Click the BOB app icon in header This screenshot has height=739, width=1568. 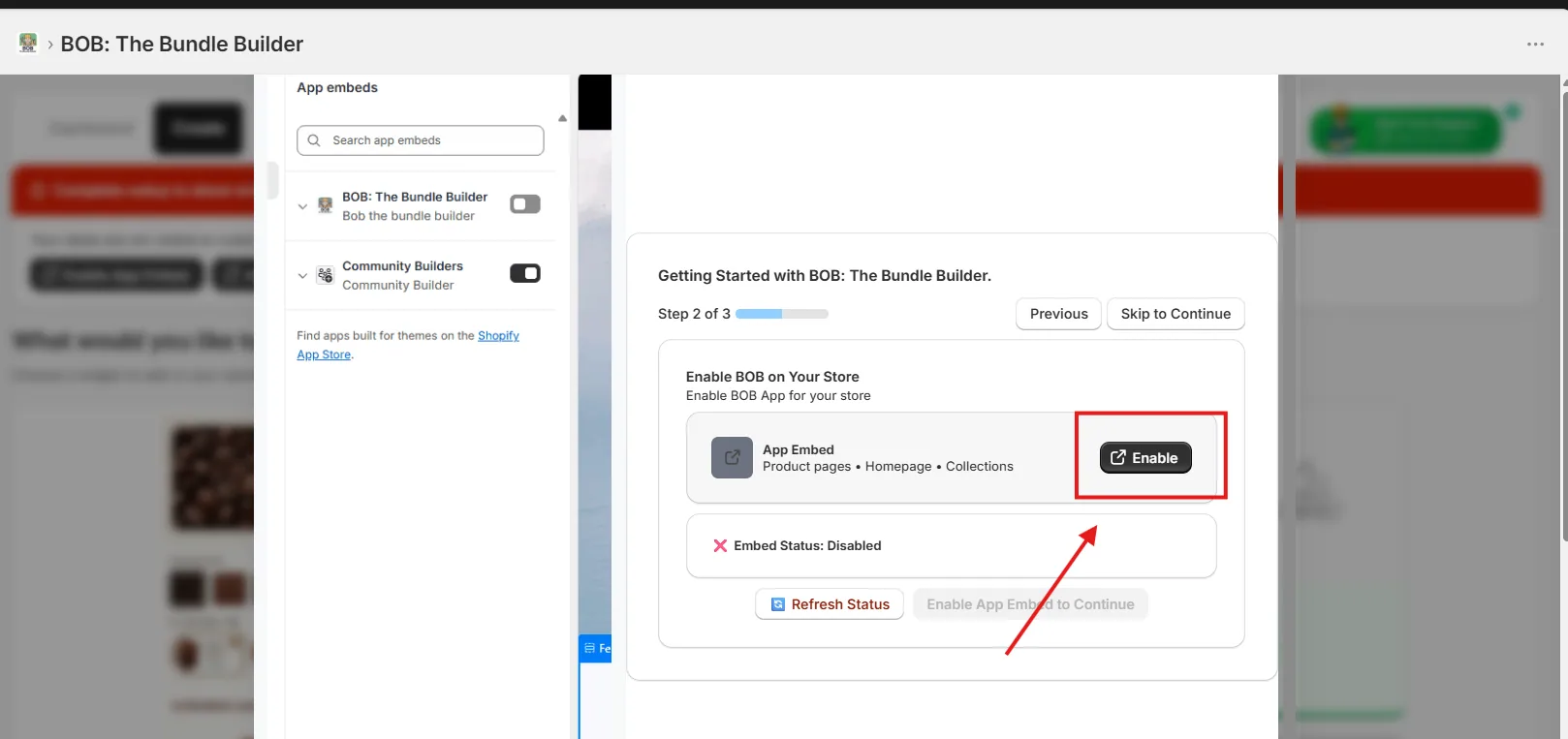(28, 43)
